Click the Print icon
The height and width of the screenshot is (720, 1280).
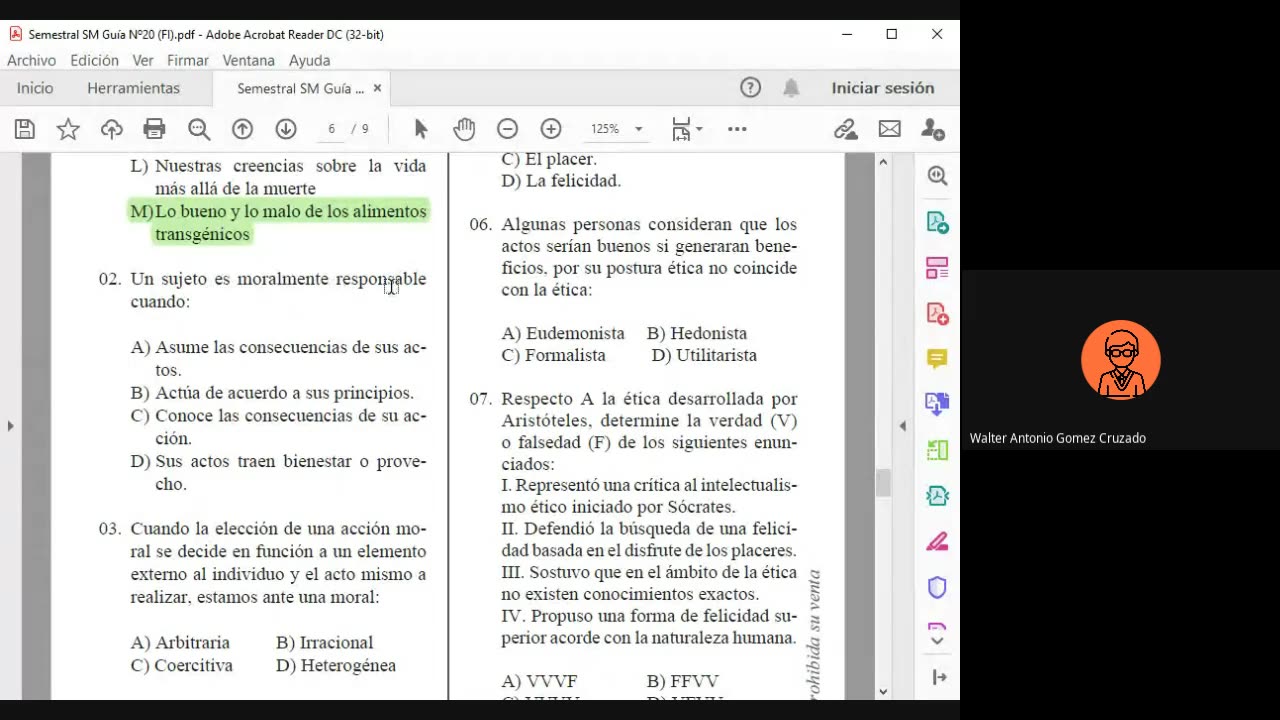[x=154, y=129]
